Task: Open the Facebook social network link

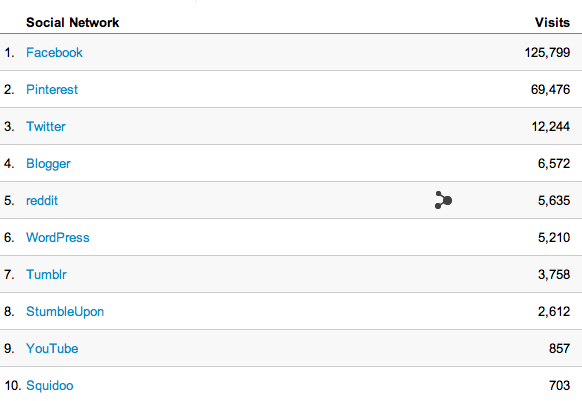Action: pyautogui.click(x=54, y=52)
